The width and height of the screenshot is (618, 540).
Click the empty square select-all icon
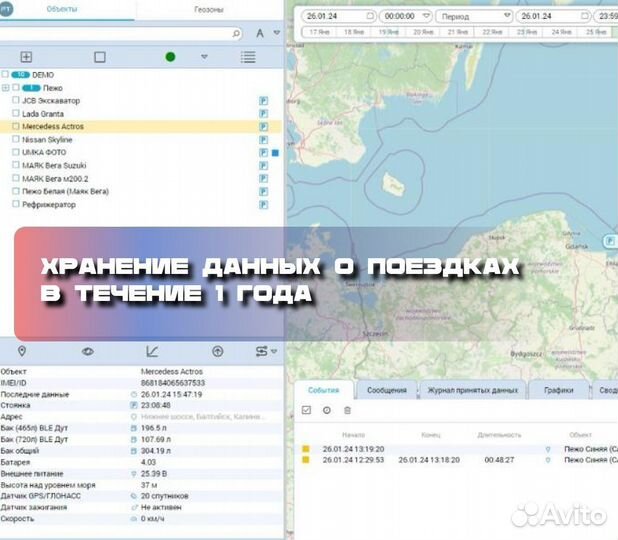[100, 57]
